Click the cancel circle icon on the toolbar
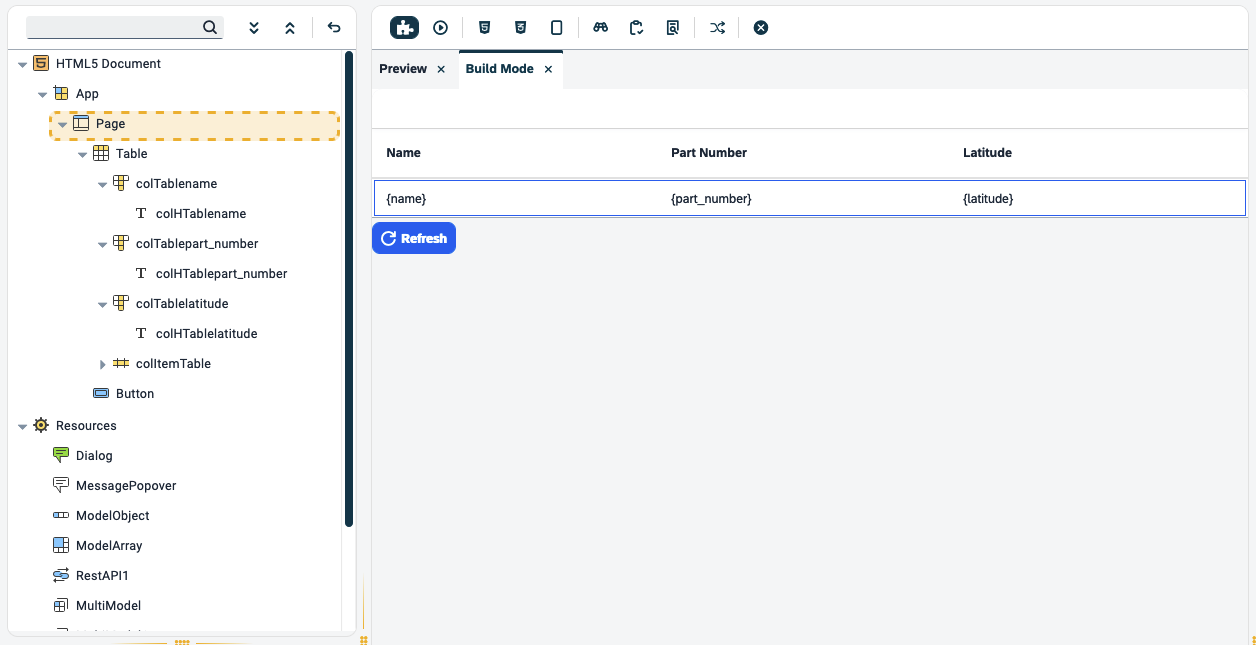Image resolution: width=1256 pixels, height=645 pixels. click(x=761, y=27)
